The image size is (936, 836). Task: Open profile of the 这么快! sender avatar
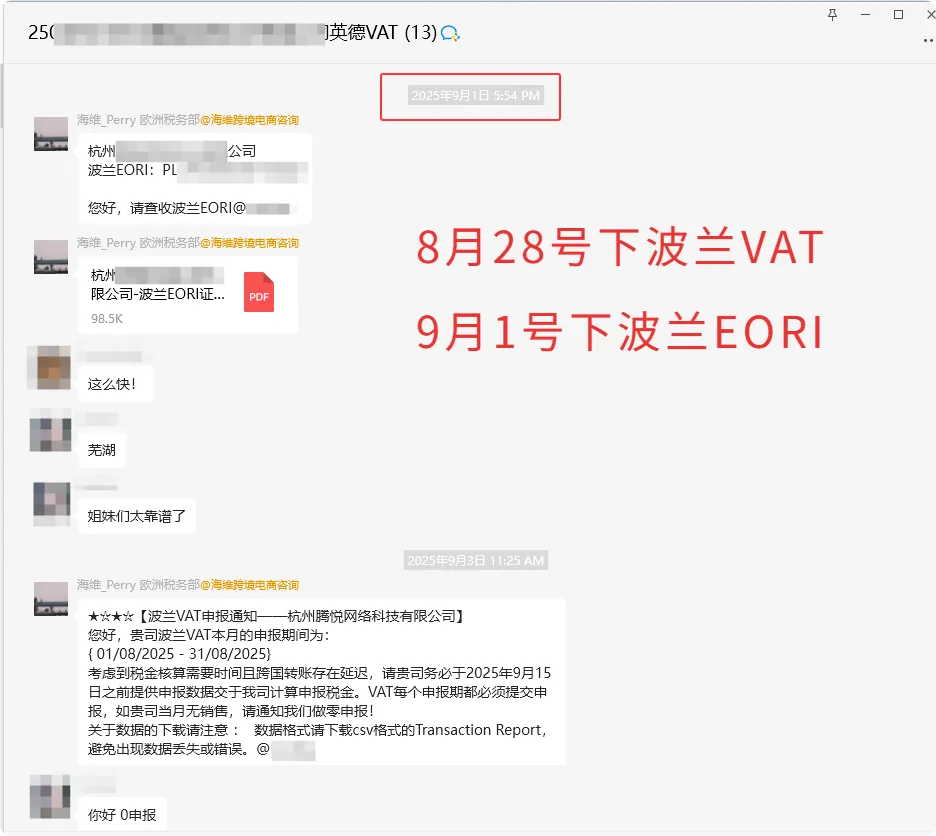pyautogui.click(x=49, y=367)
